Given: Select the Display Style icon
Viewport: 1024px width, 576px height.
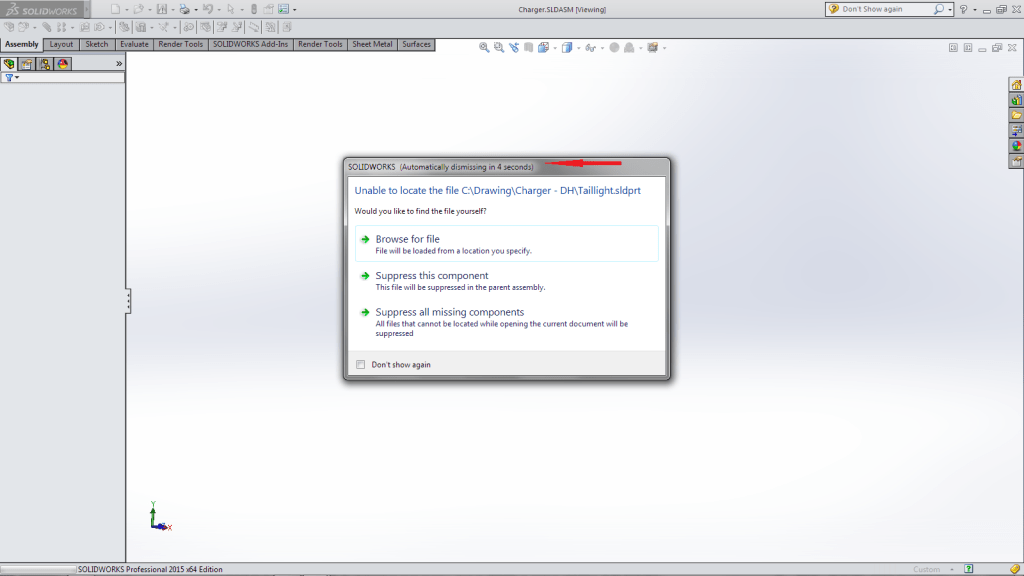Looking at the screenshot, I should point(567,46).
